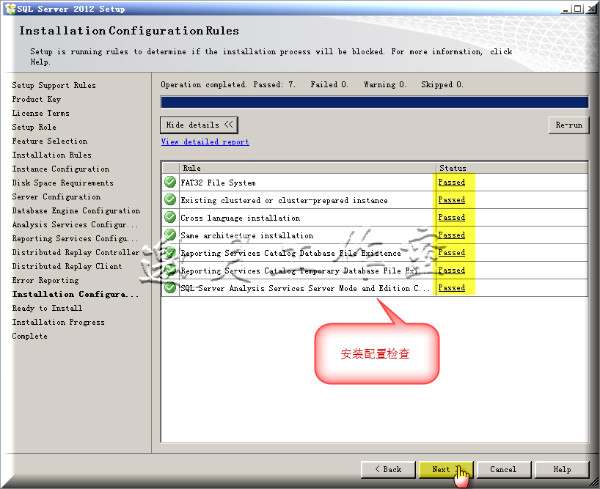The width and height of the screenshot is (600, 489).
Task: Select the Distributed Replay Client step
Action: pyautogui.click(x=67, y=266)
